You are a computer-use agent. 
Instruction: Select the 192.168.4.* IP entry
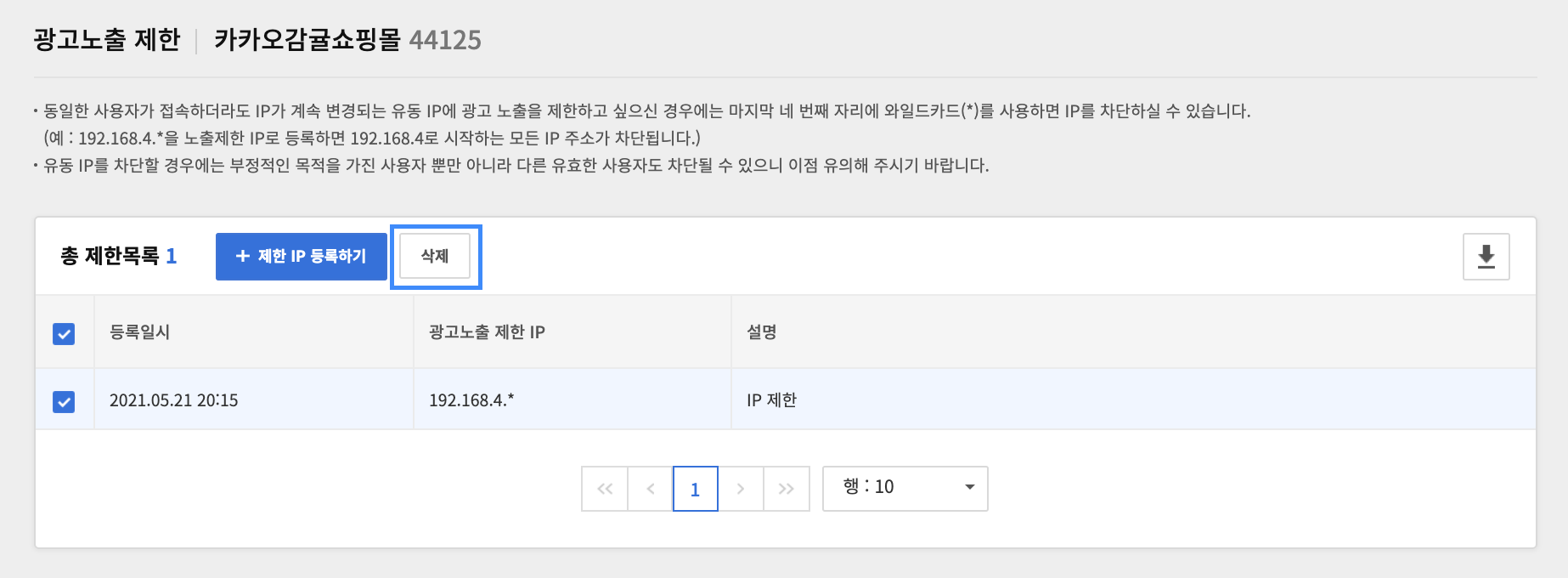point(471,400)
